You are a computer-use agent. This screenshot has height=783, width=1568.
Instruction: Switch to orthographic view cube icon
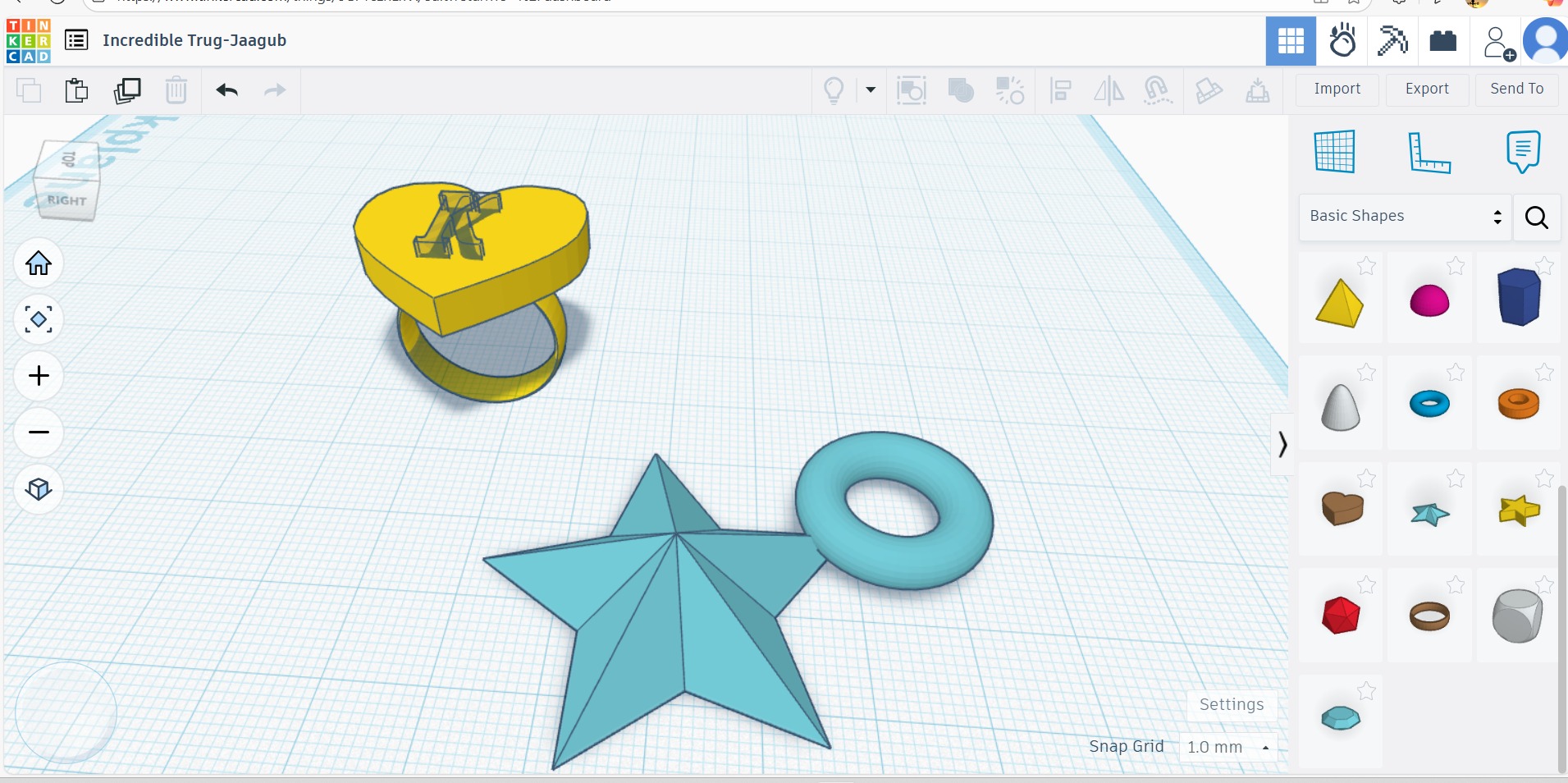click(x=39, y=489)
